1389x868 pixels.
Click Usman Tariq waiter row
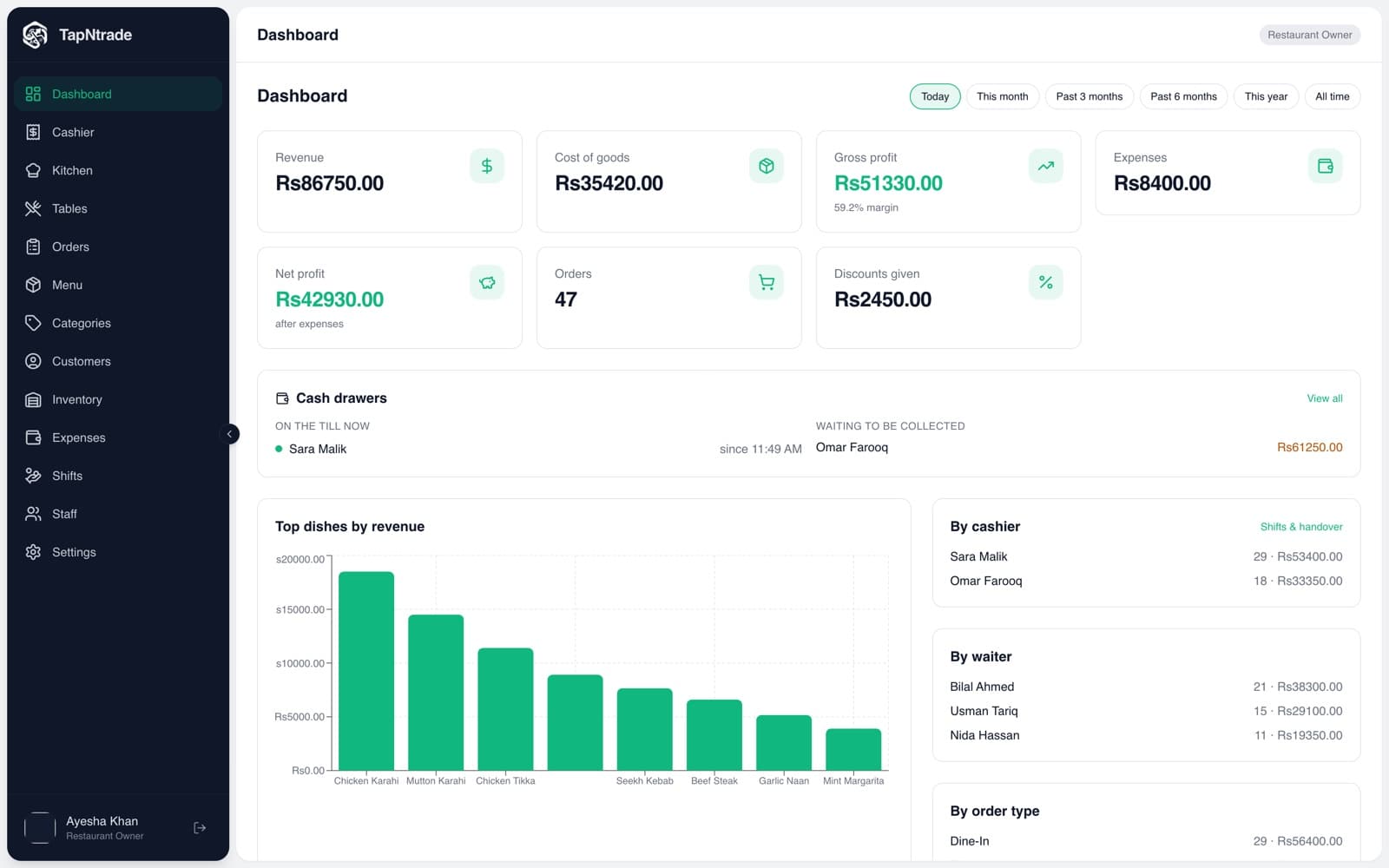point(1146,711)
